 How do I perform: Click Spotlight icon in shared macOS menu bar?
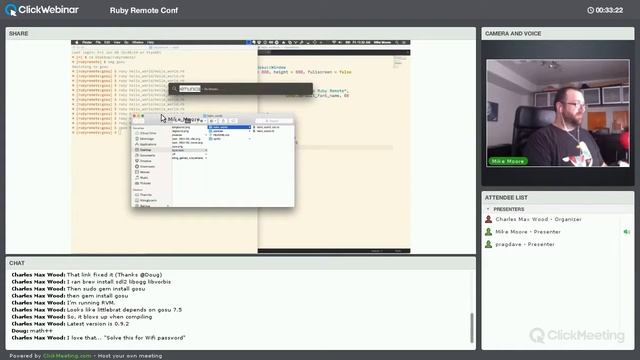pos(396,42)
